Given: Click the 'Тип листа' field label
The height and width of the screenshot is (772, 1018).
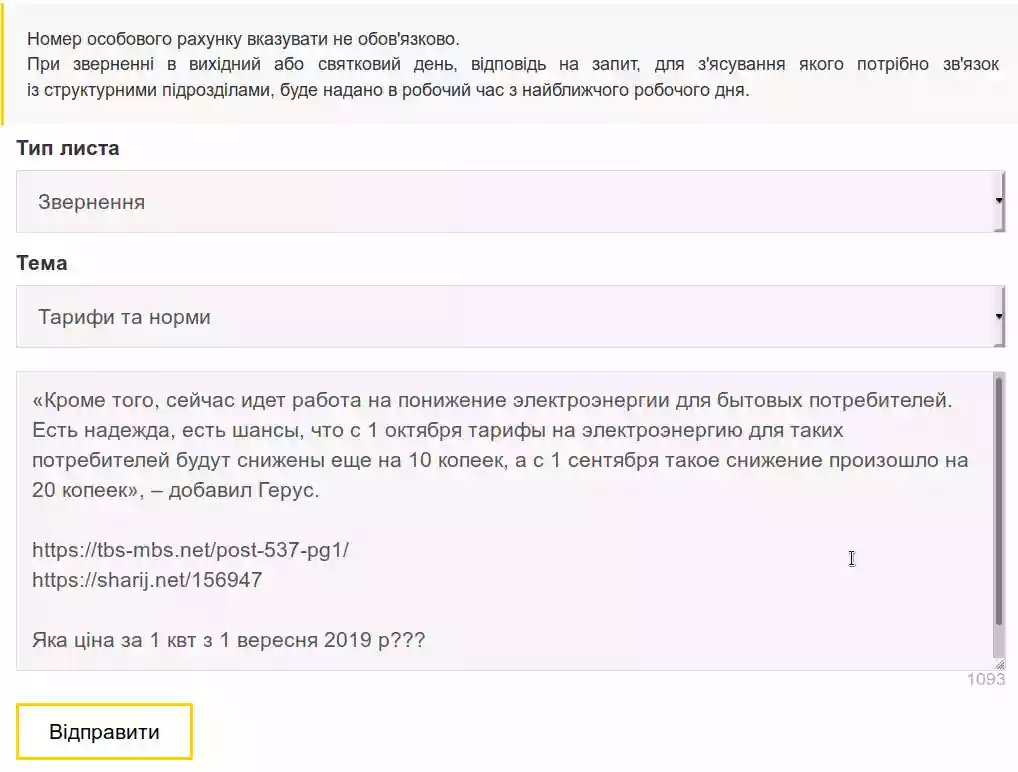Looking at the screenshot, I should point(68,148).
